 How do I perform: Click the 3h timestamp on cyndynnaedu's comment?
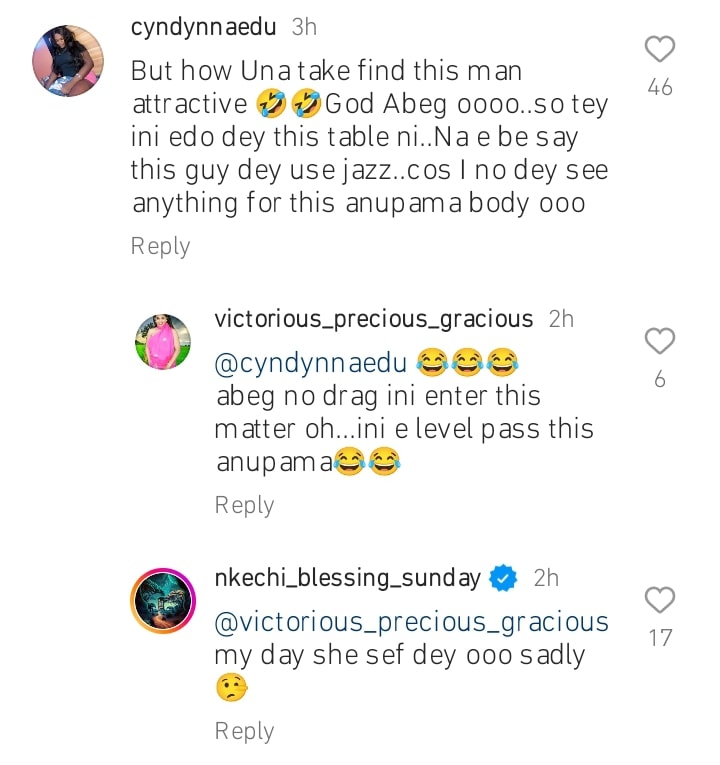click(304, 28)
